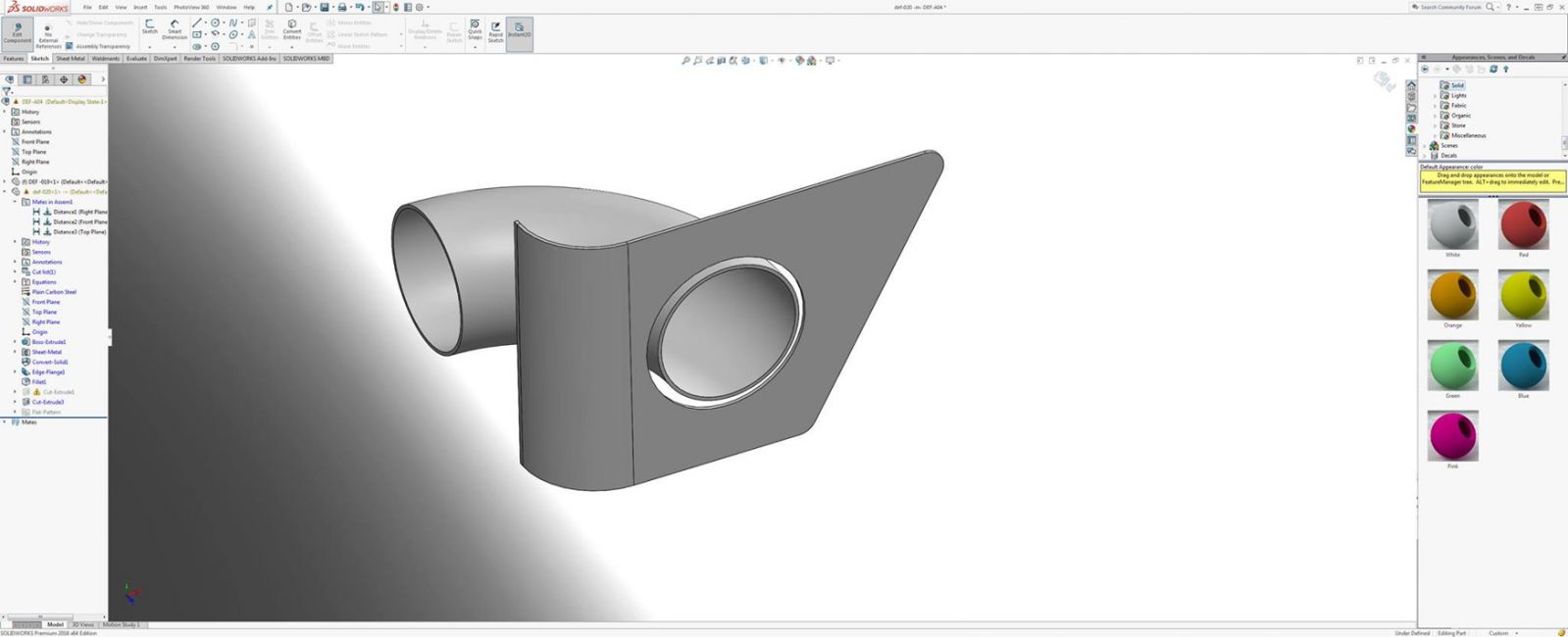Pick the White appearance swatch
The height and width of the screenshot is (637, 1568).
tap(1452, 223)
